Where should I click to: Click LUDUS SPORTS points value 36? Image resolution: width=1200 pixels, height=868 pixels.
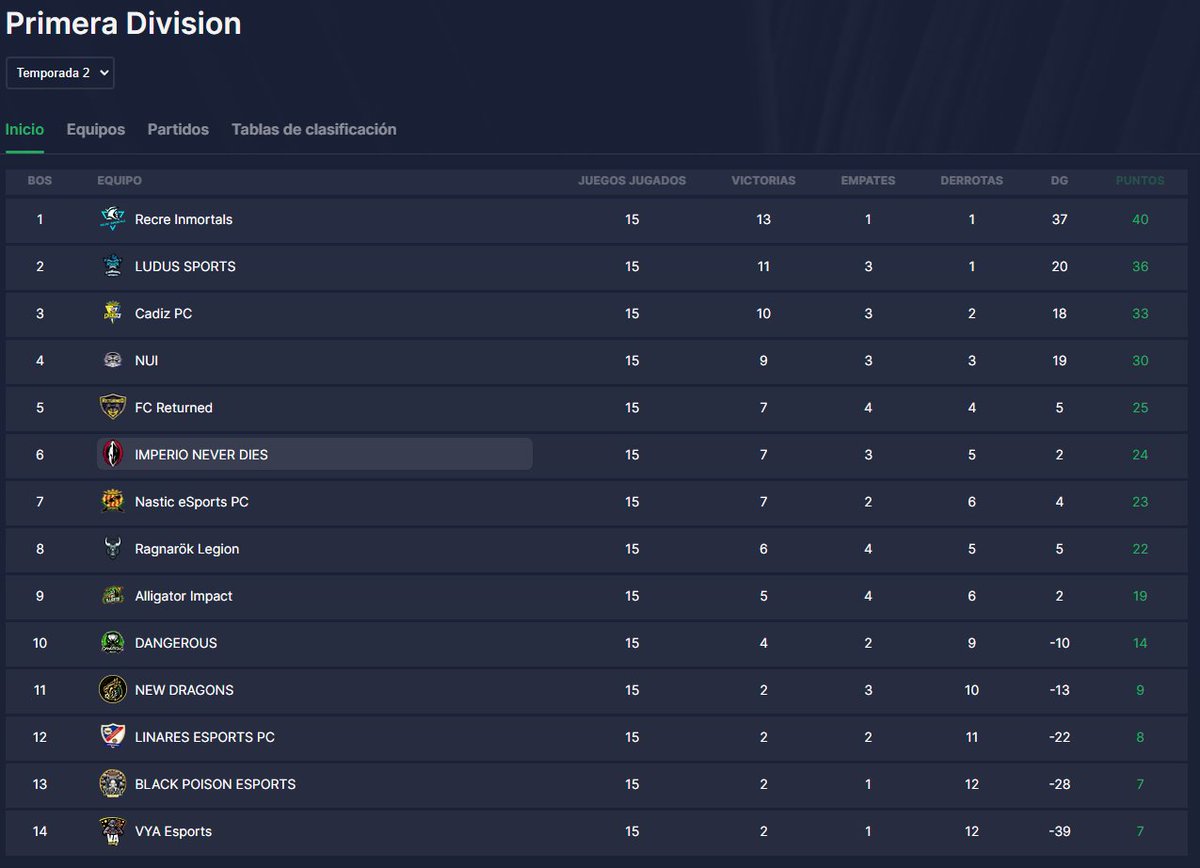coord(1140,266)
